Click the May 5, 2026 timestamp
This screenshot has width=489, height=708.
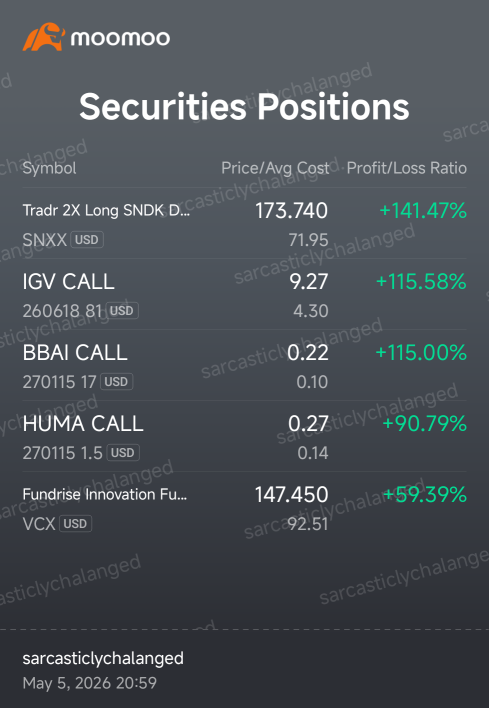(x=90, y=683)
